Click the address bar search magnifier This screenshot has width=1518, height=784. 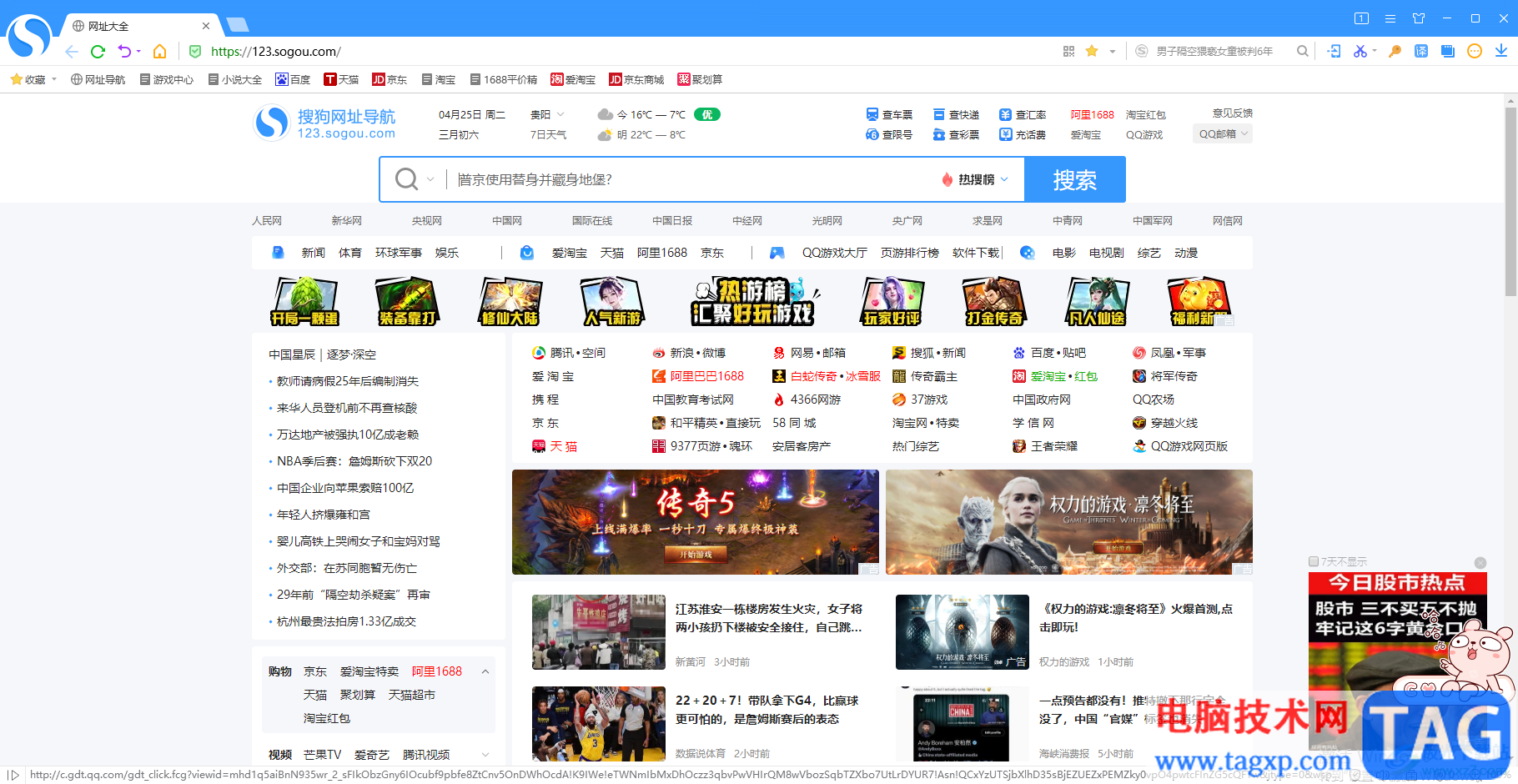tap(1302, 52)
